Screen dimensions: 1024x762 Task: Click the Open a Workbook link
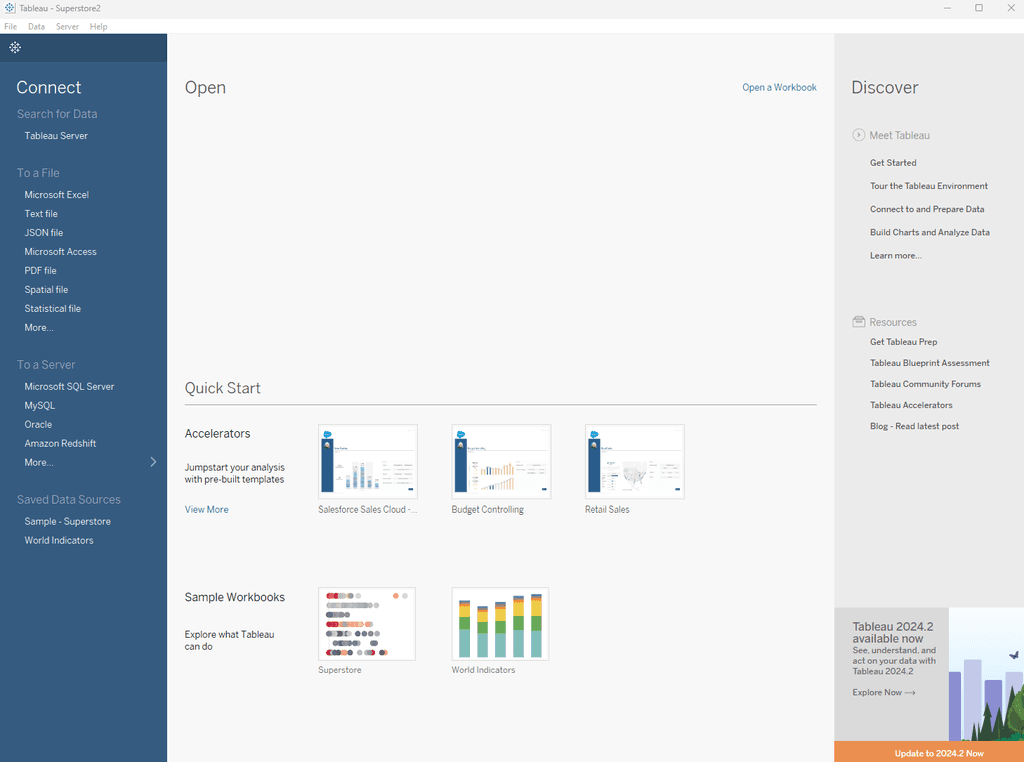[x=779, y=87]
